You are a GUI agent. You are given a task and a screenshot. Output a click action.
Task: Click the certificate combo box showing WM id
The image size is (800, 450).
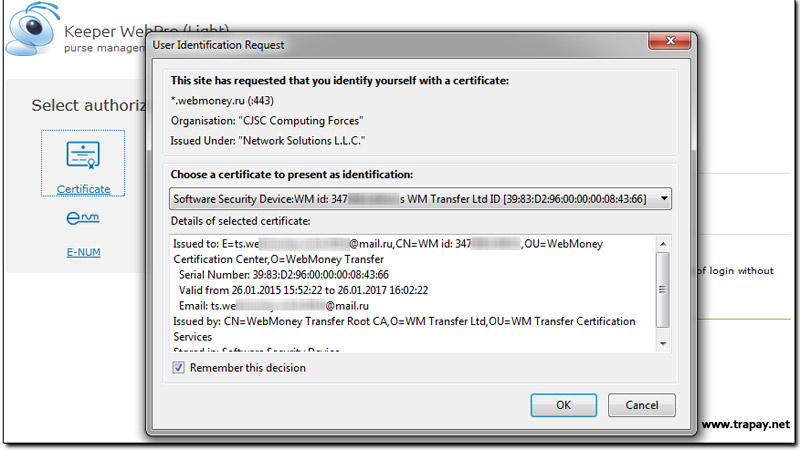(420, 198)
